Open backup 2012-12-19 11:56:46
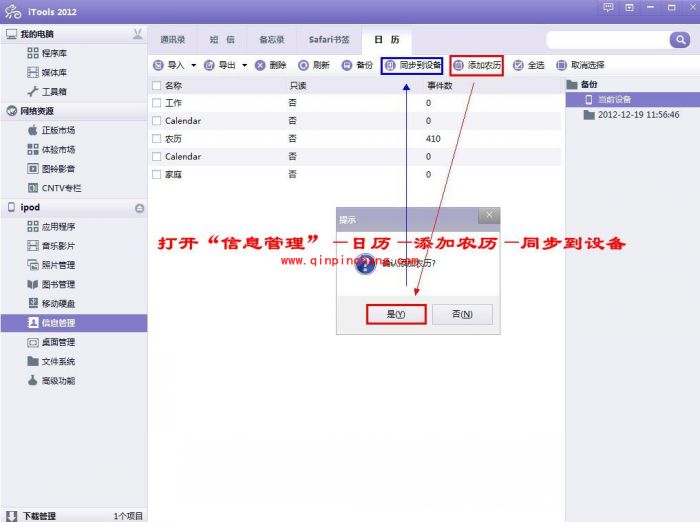 point(633,115)
